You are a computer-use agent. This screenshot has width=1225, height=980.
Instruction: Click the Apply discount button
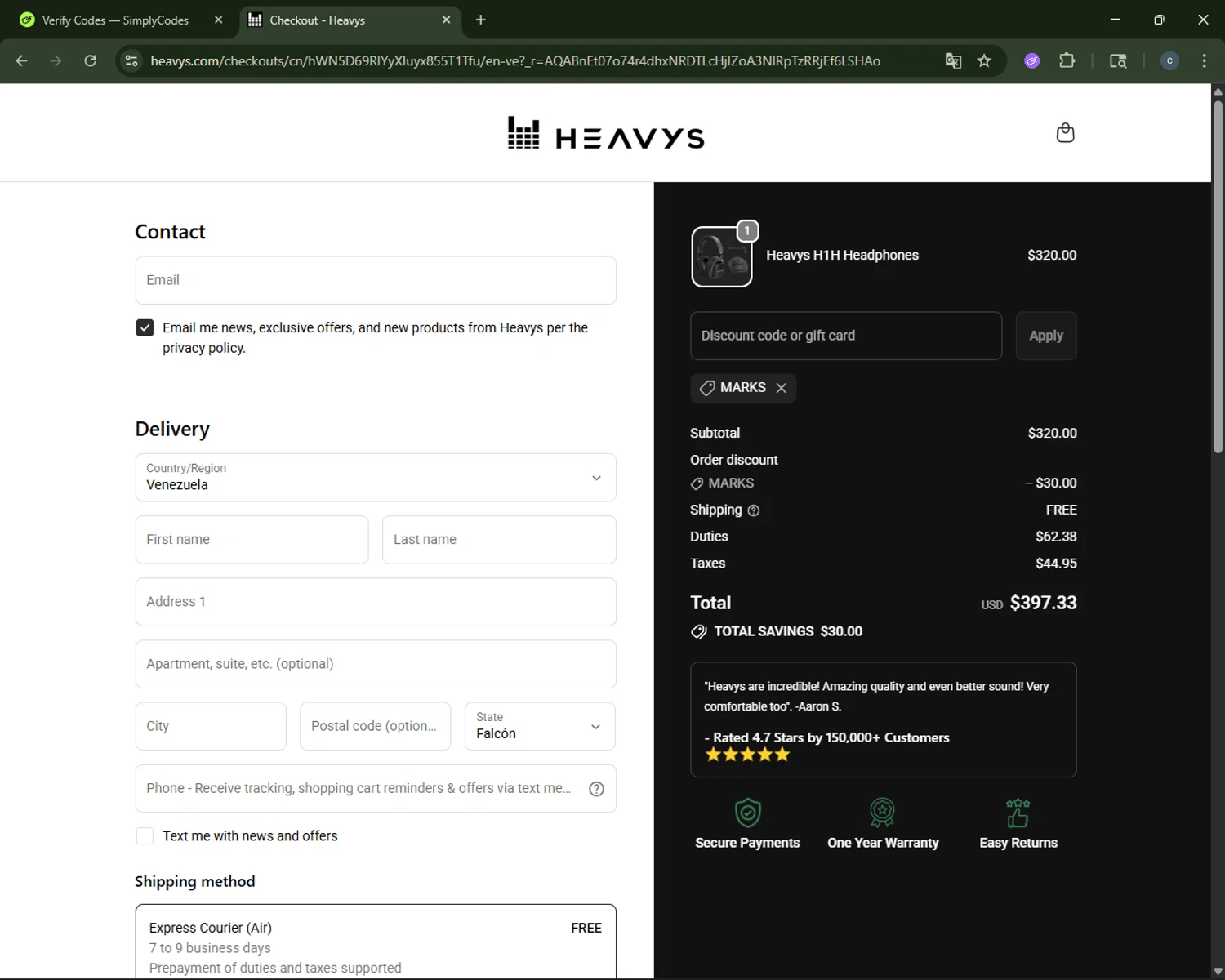tap(1046, 336)
